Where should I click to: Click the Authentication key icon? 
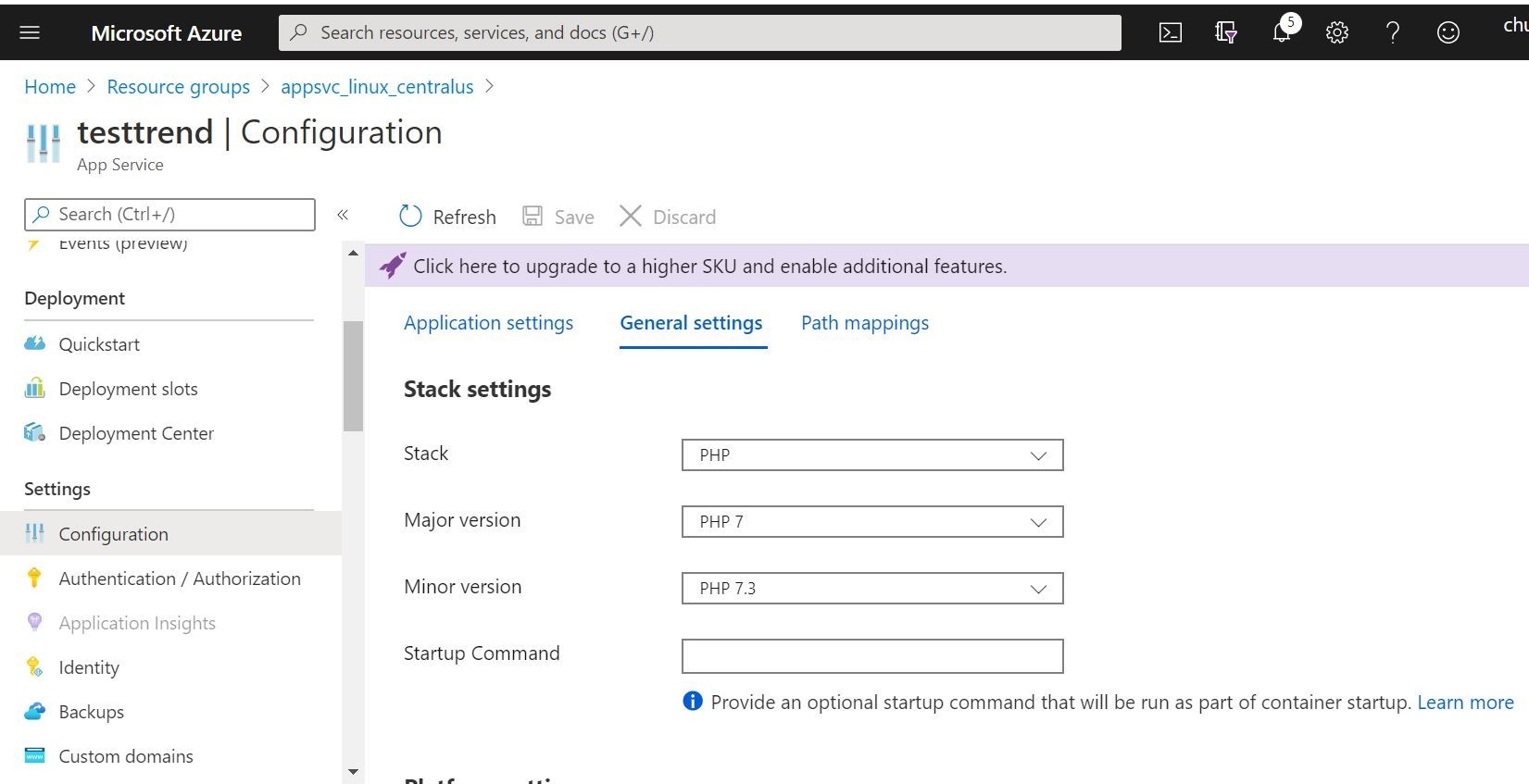pos(34,578)
